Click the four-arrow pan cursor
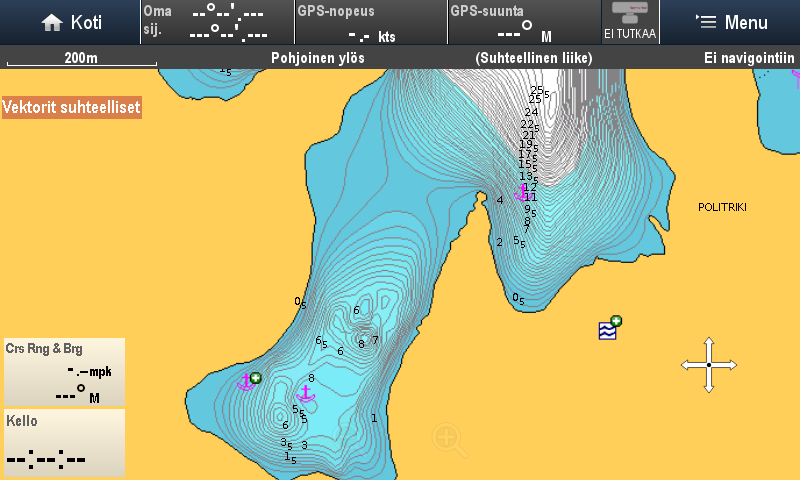The height and width of the screenshot is (480, 800). coord(708,364)
